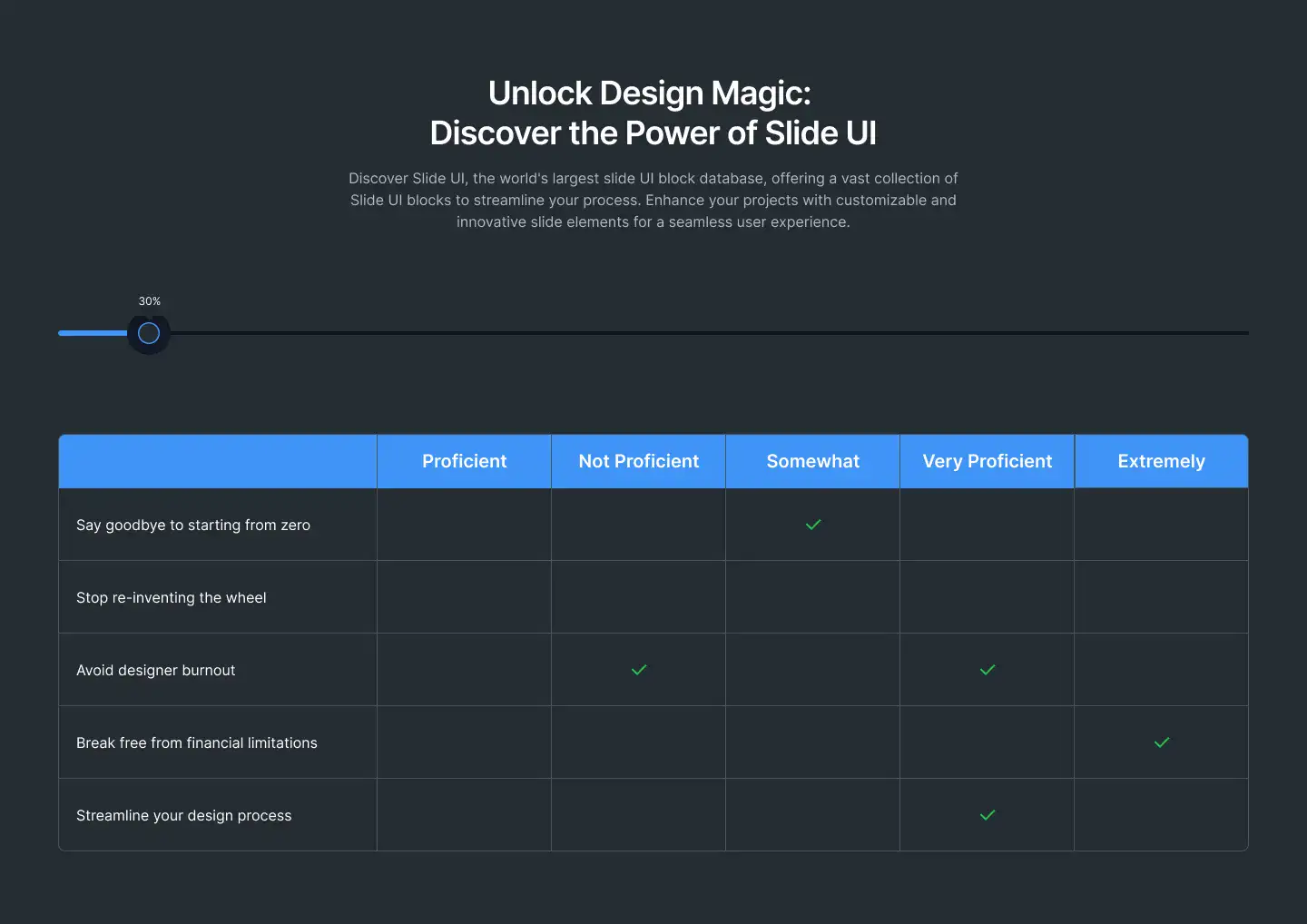1307x924 pixels.
Task: Click the Somewhat column header
Action: tap(813, 461)
